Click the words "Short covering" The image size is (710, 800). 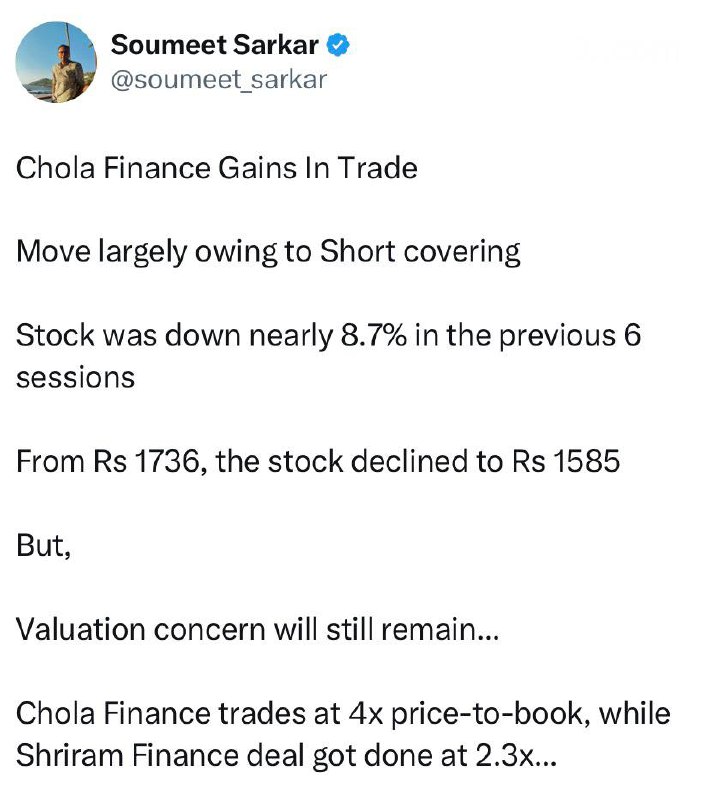tap(420, 250)
